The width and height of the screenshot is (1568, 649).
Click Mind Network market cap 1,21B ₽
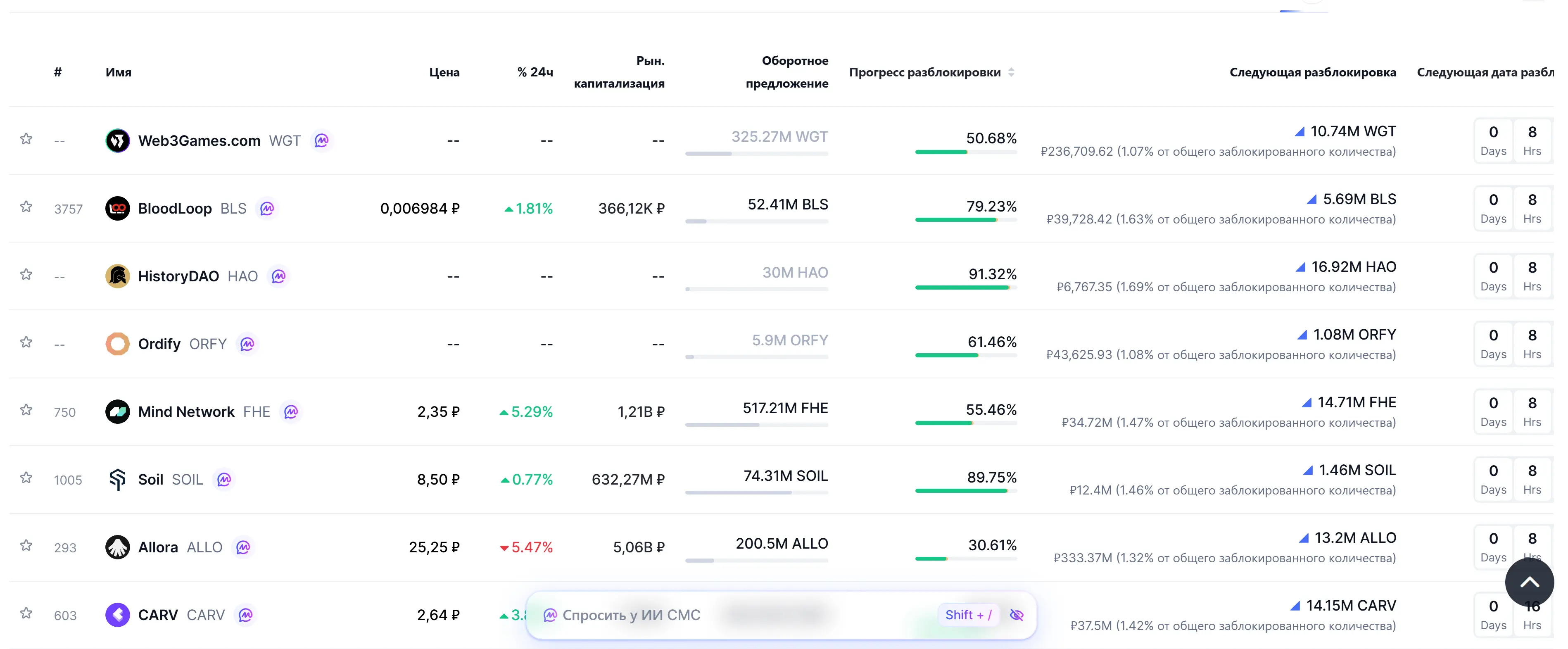[641, 411]
